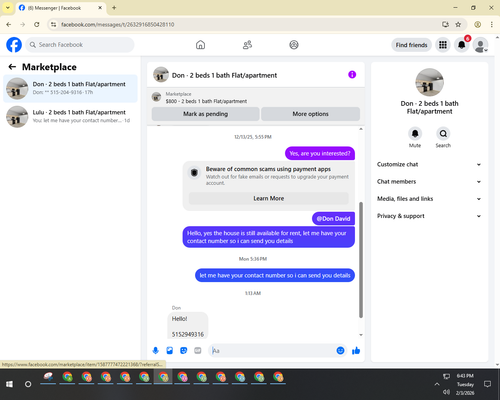Expand Customize chat section
500x400 pixels.
[429, 164]
